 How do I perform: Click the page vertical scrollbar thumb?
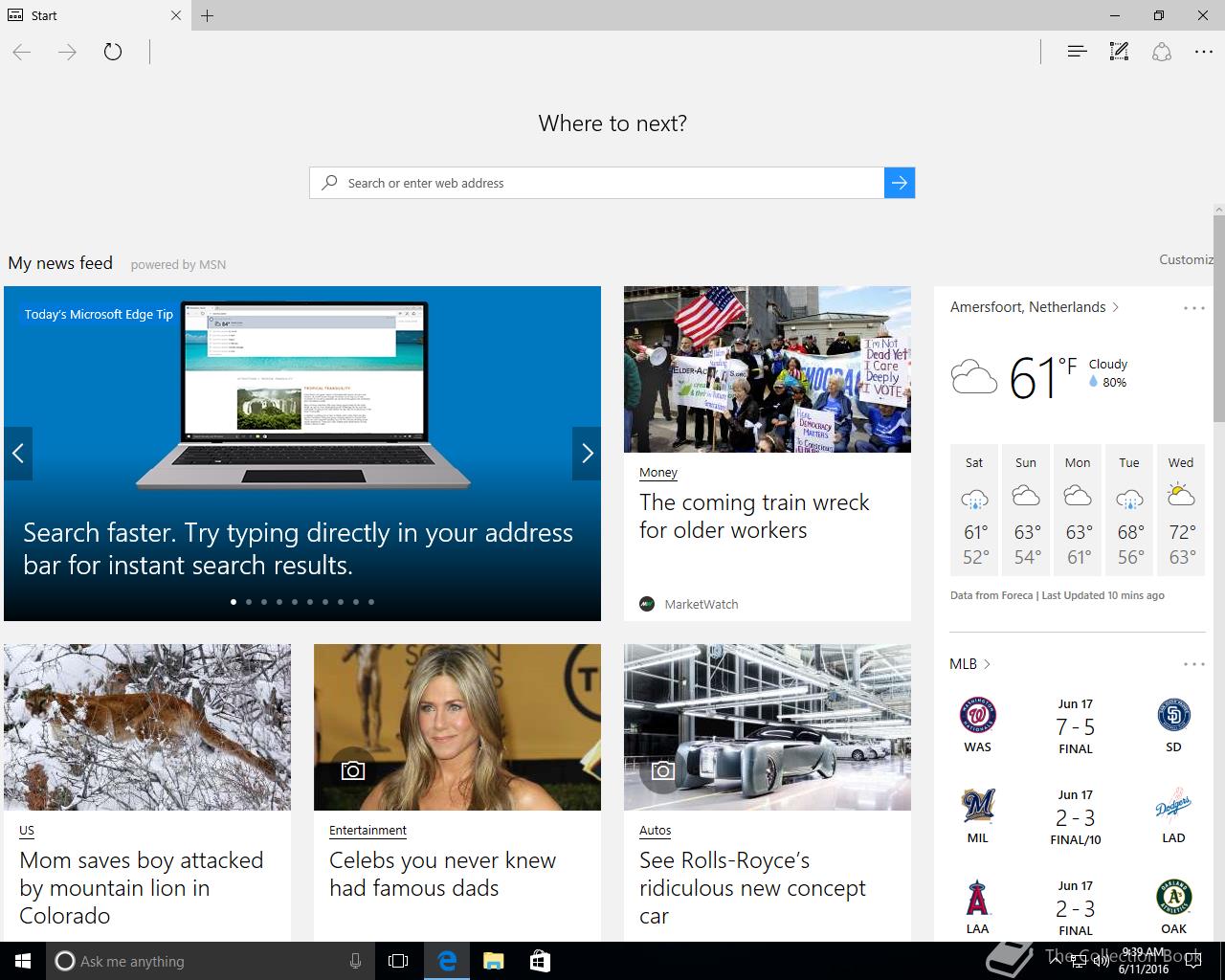pyautogui.click(x=1218, y=319)
